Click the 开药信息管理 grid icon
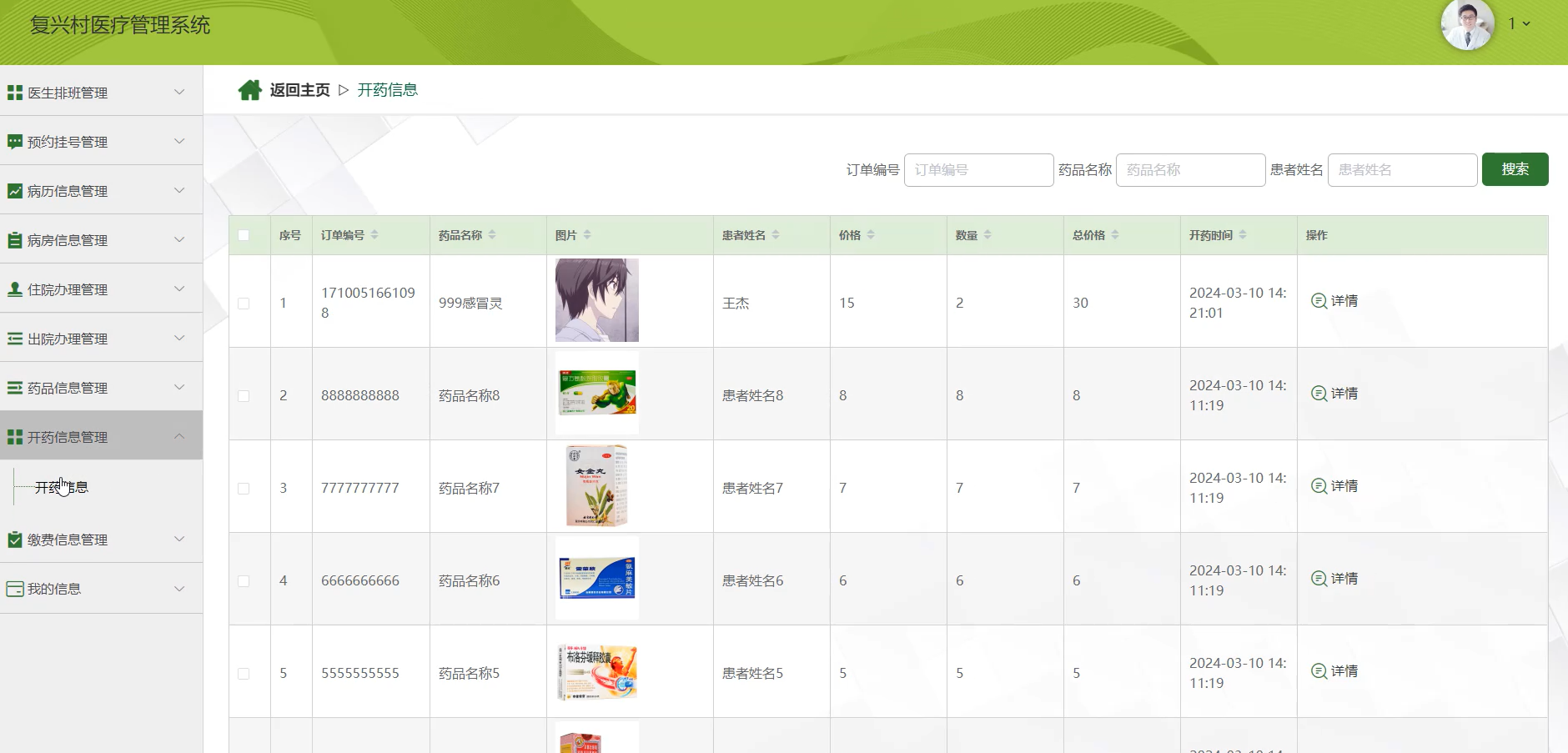Screen dimensions: 1568x753 pos(14,437)
